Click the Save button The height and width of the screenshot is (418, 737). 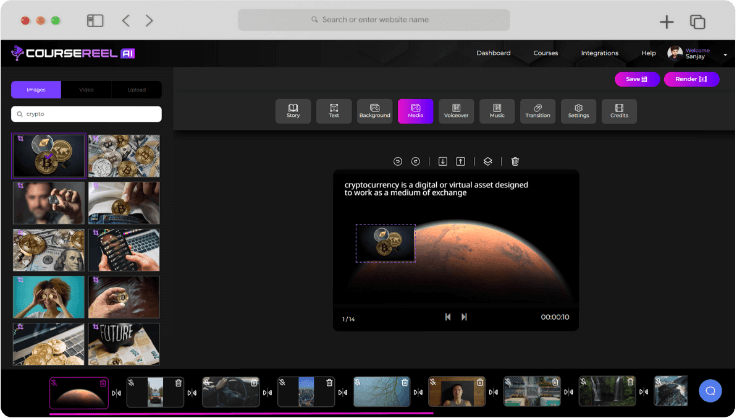coord(637,79)
